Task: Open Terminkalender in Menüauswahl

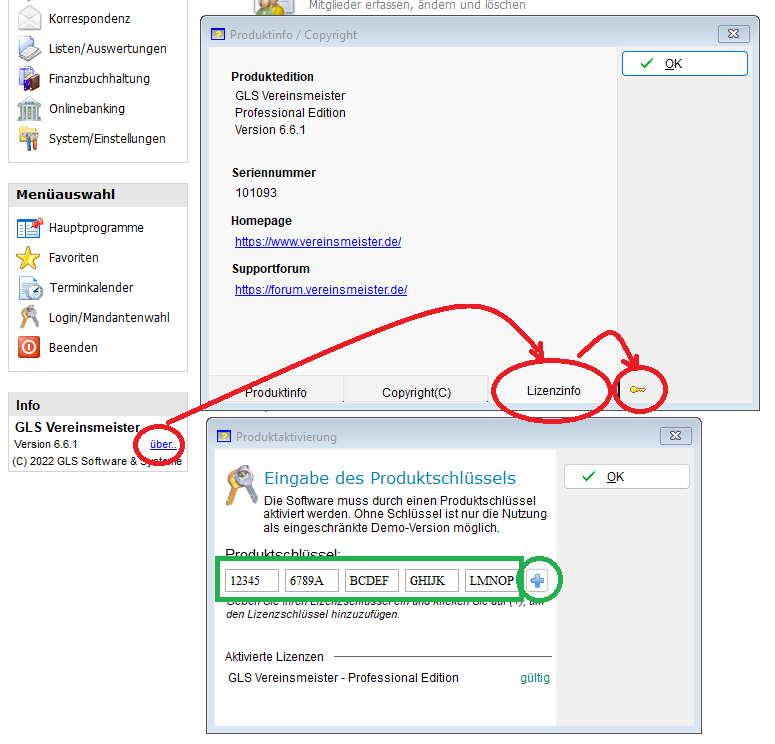Action: point(91,288)
